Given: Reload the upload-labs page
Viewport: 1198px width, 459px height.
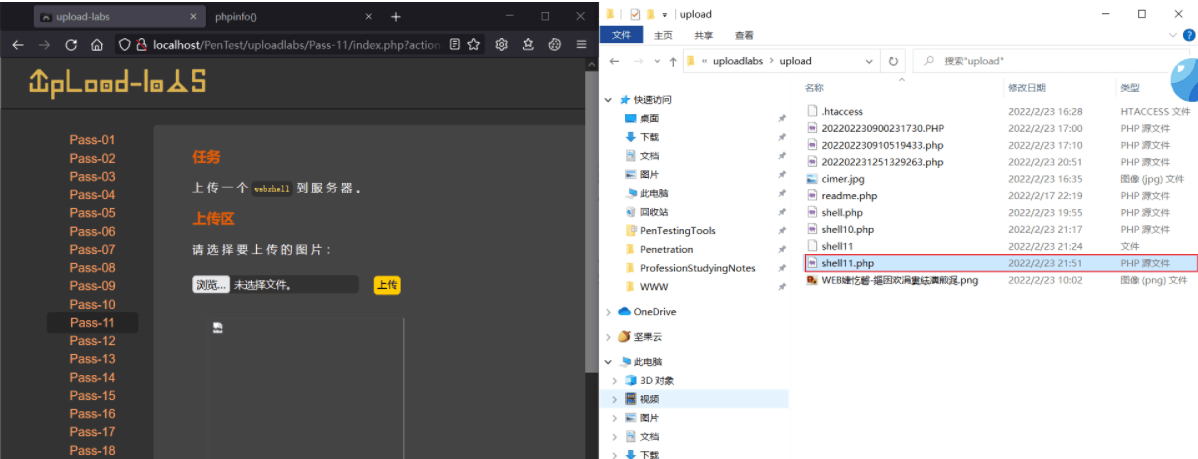Looking at the screenshot, I should point(71,45).
